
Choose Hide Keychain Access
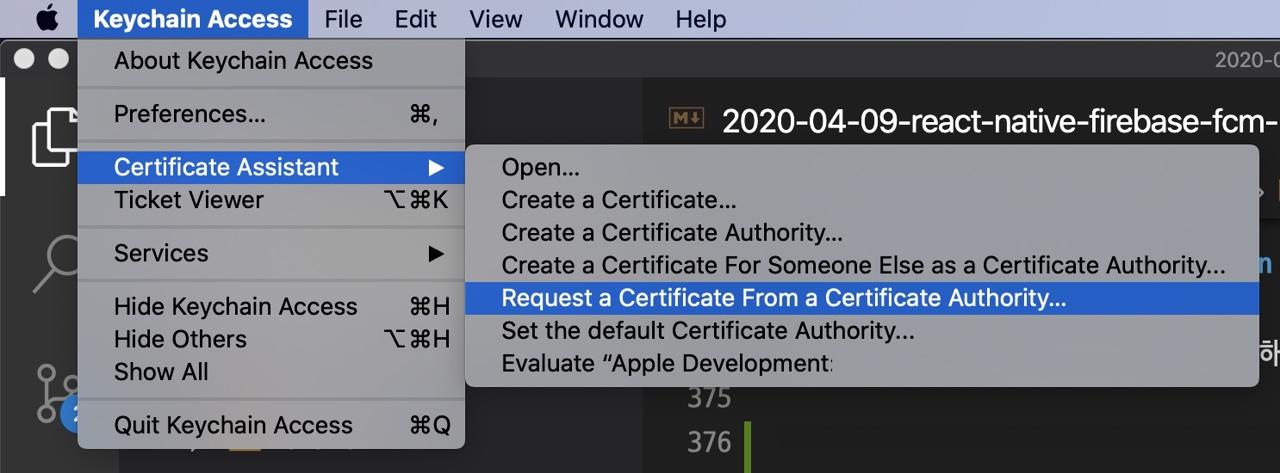tap(271, 307)
